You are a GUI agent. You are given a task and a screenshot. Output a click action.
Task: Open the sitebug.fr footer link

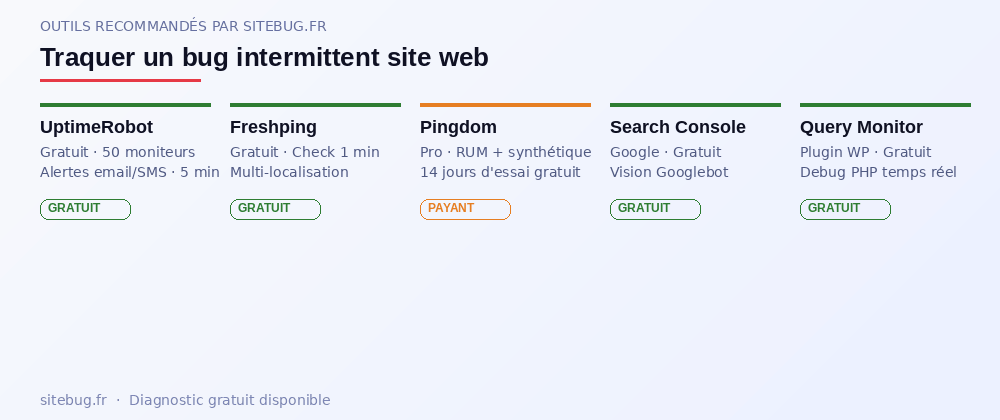tap(73, 400)
